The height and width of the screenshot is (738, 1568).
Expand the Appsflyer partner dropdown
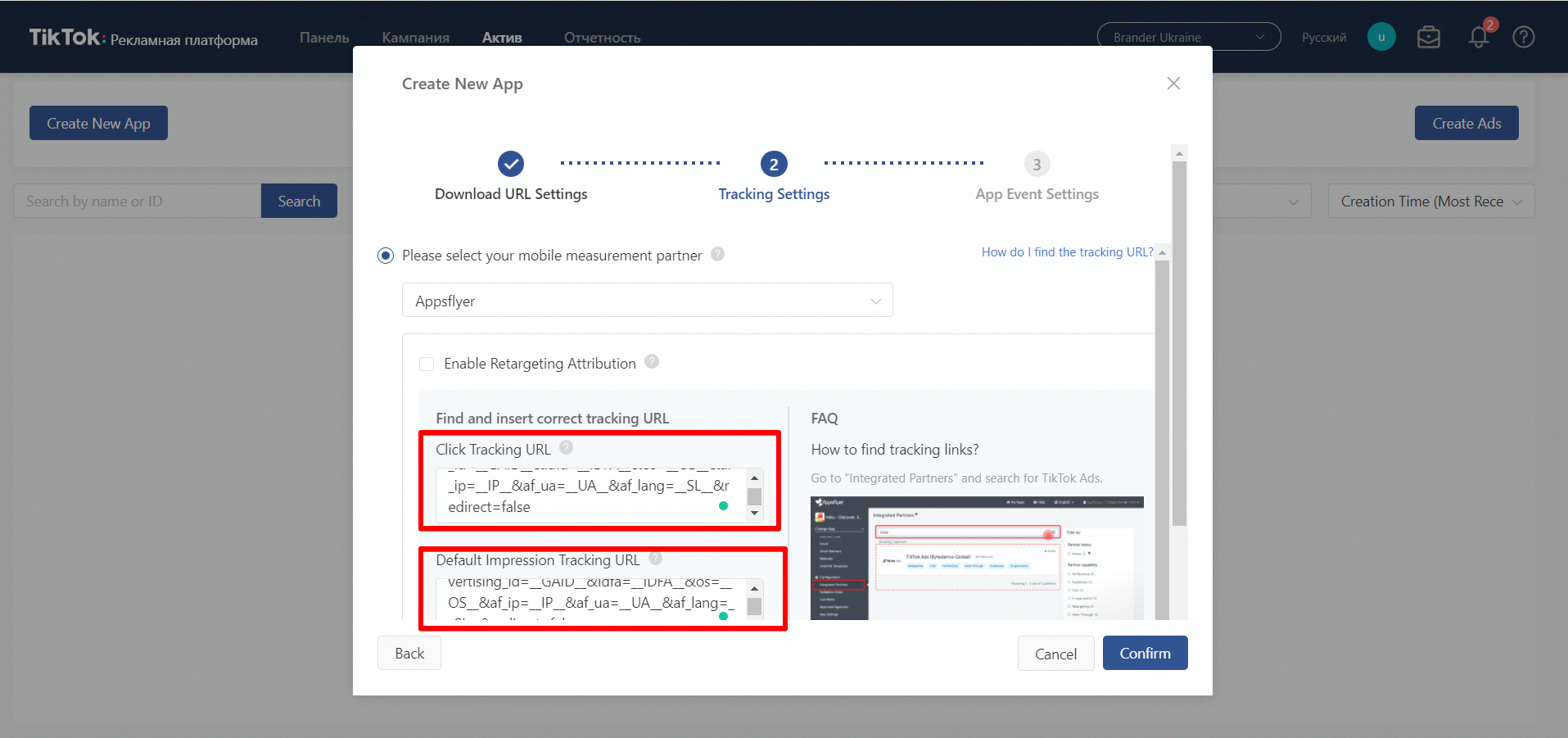tap(647, 301)
